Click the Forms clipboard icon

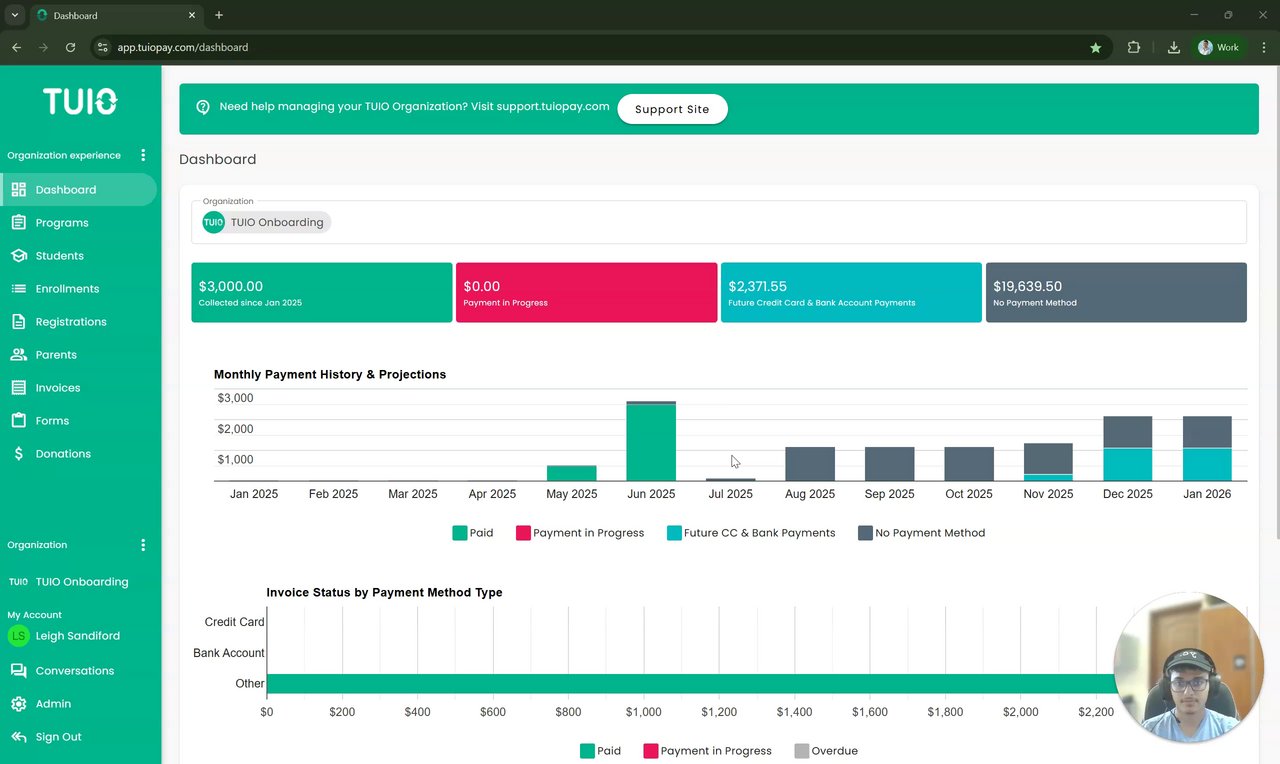18,421
